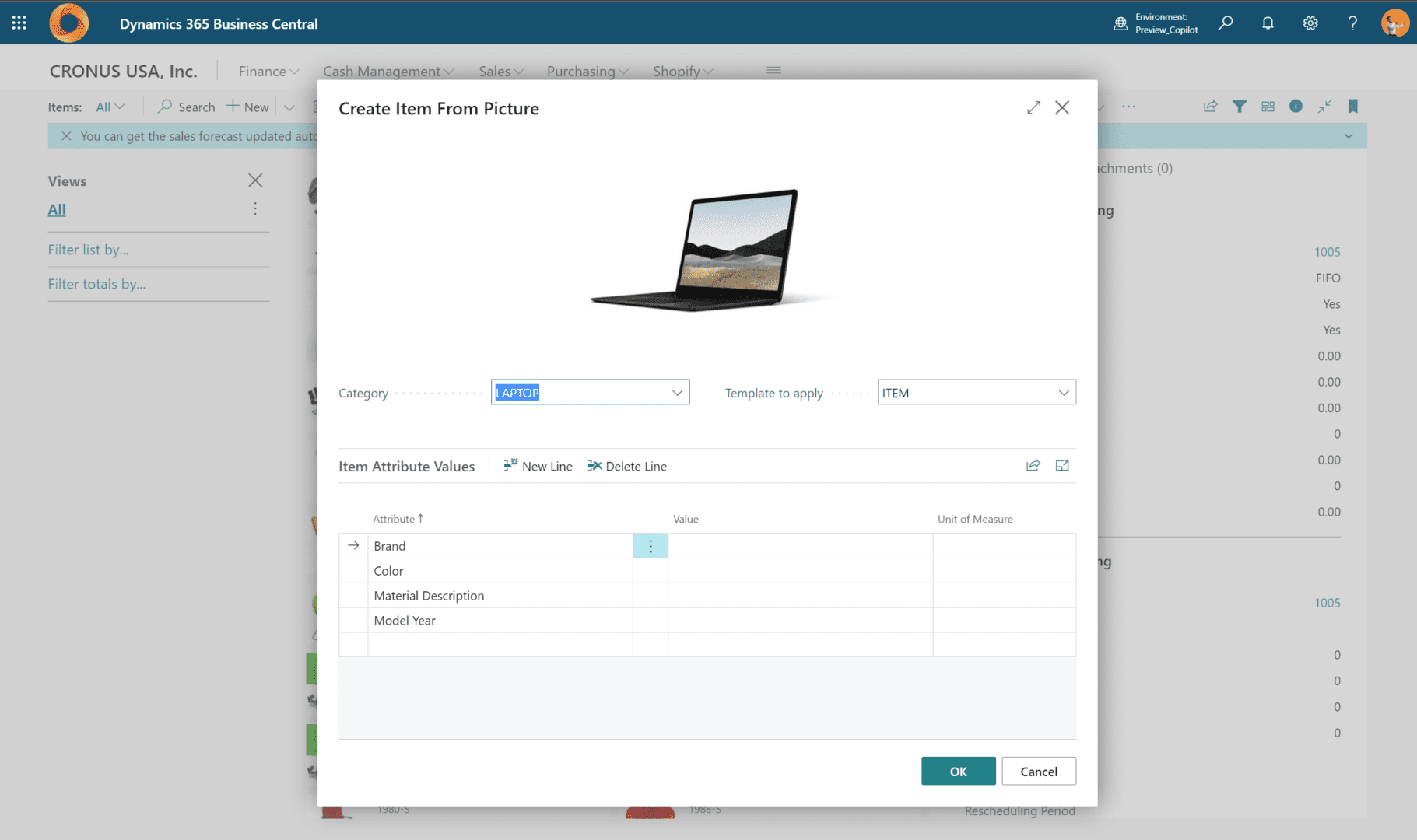
Task: Select the Material Description attribute cell
Action: tap(500, 596)
